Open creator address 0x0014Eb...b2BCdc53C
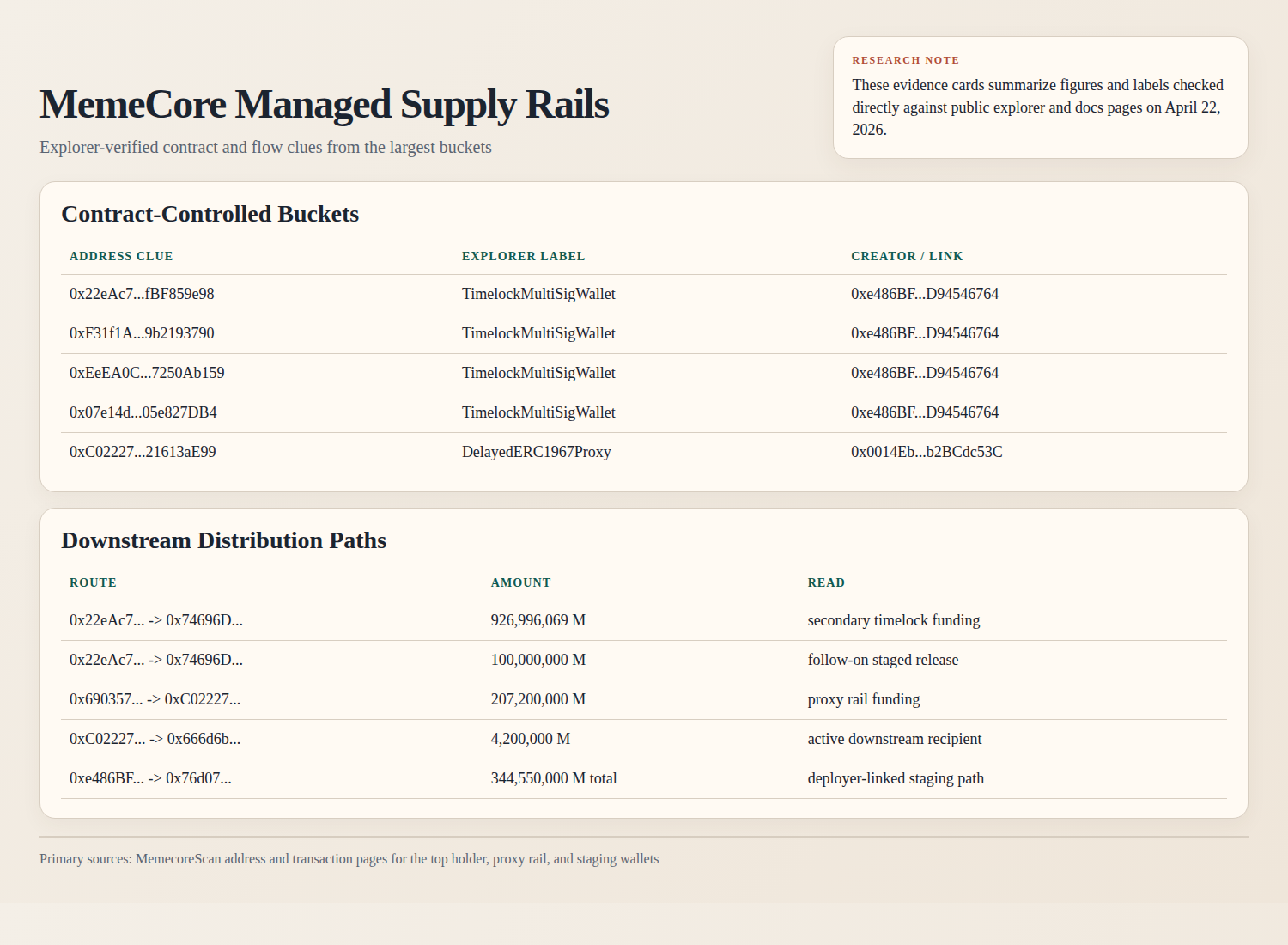 coord(927,452)
